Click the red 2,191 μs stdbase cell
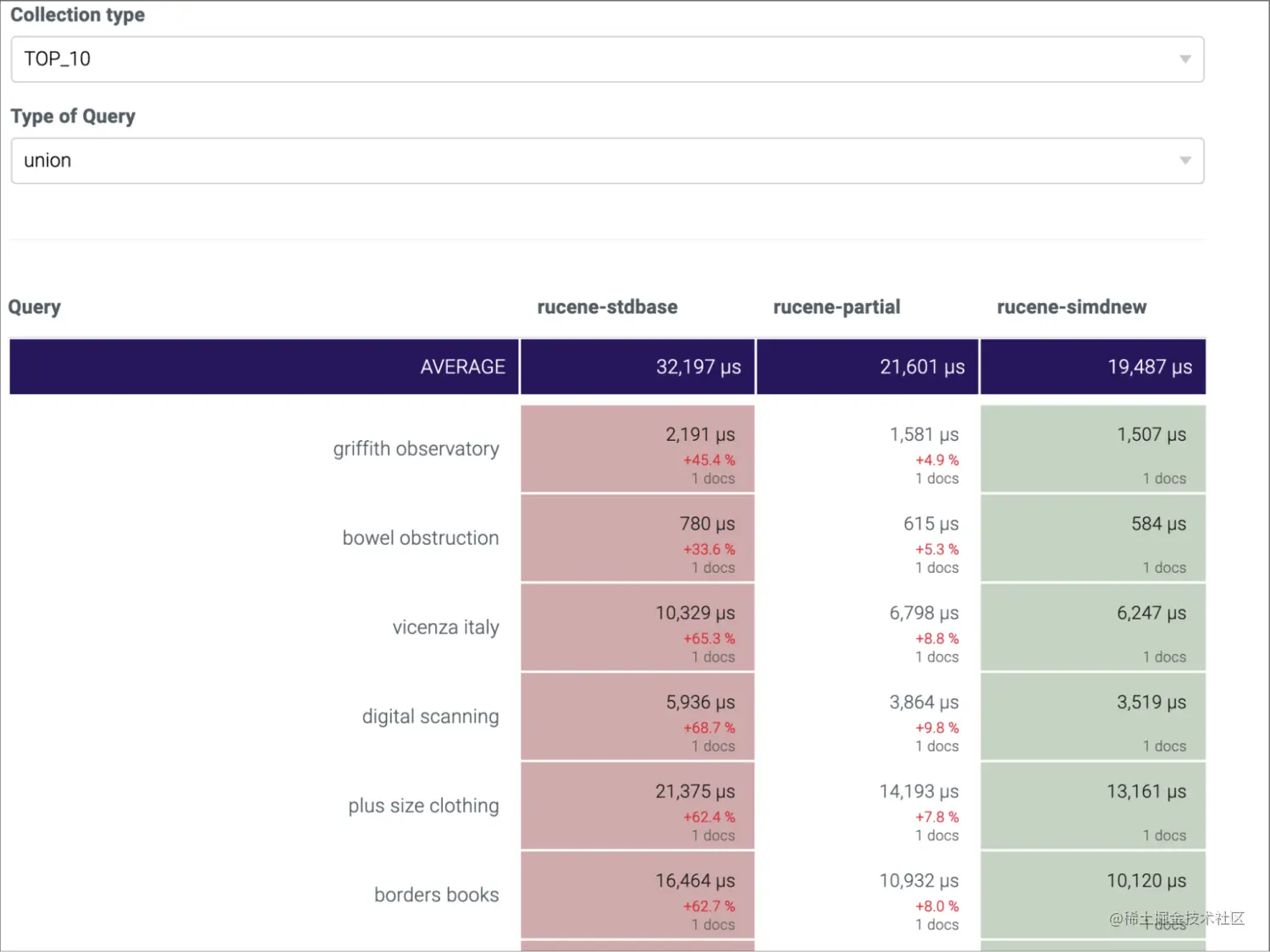 [x=638, y=448]
